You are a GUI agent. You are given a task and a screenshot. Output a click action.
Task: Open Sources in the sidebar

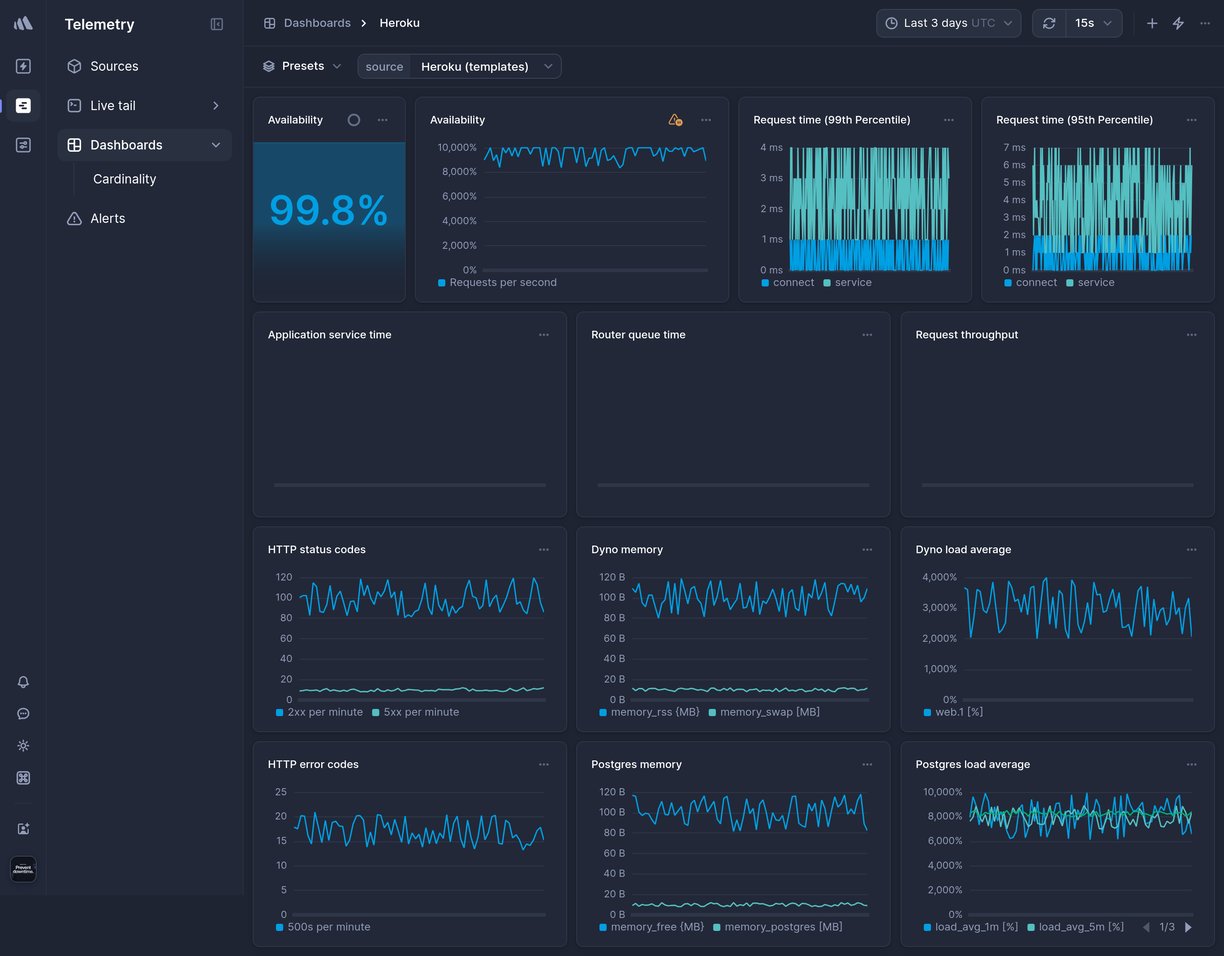[x=144, y=66]
